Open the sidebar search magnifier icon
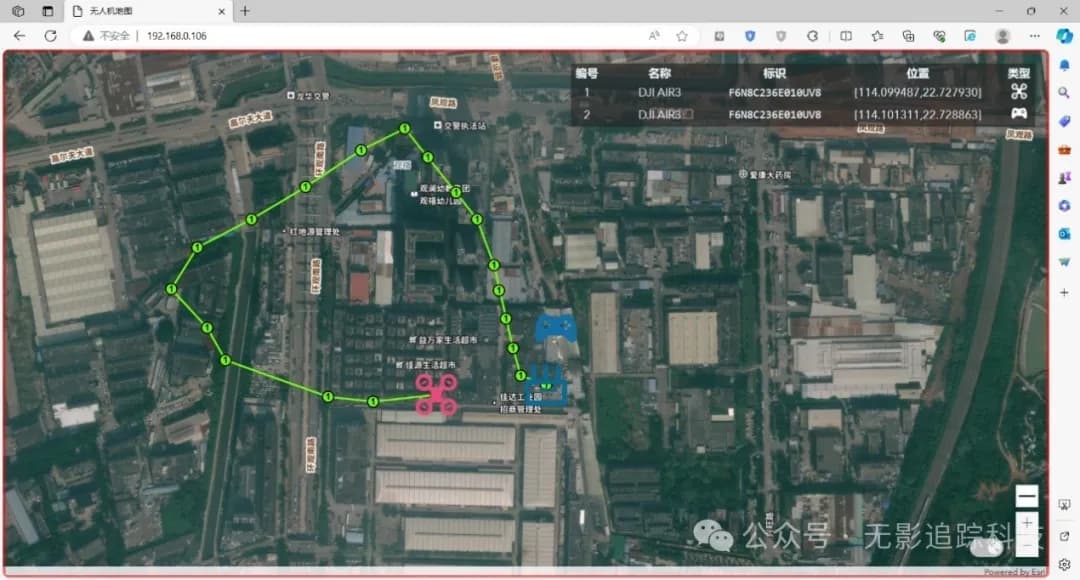Image resolution: width=1080 pixels, height=580 pixels. click(1064, 92)
